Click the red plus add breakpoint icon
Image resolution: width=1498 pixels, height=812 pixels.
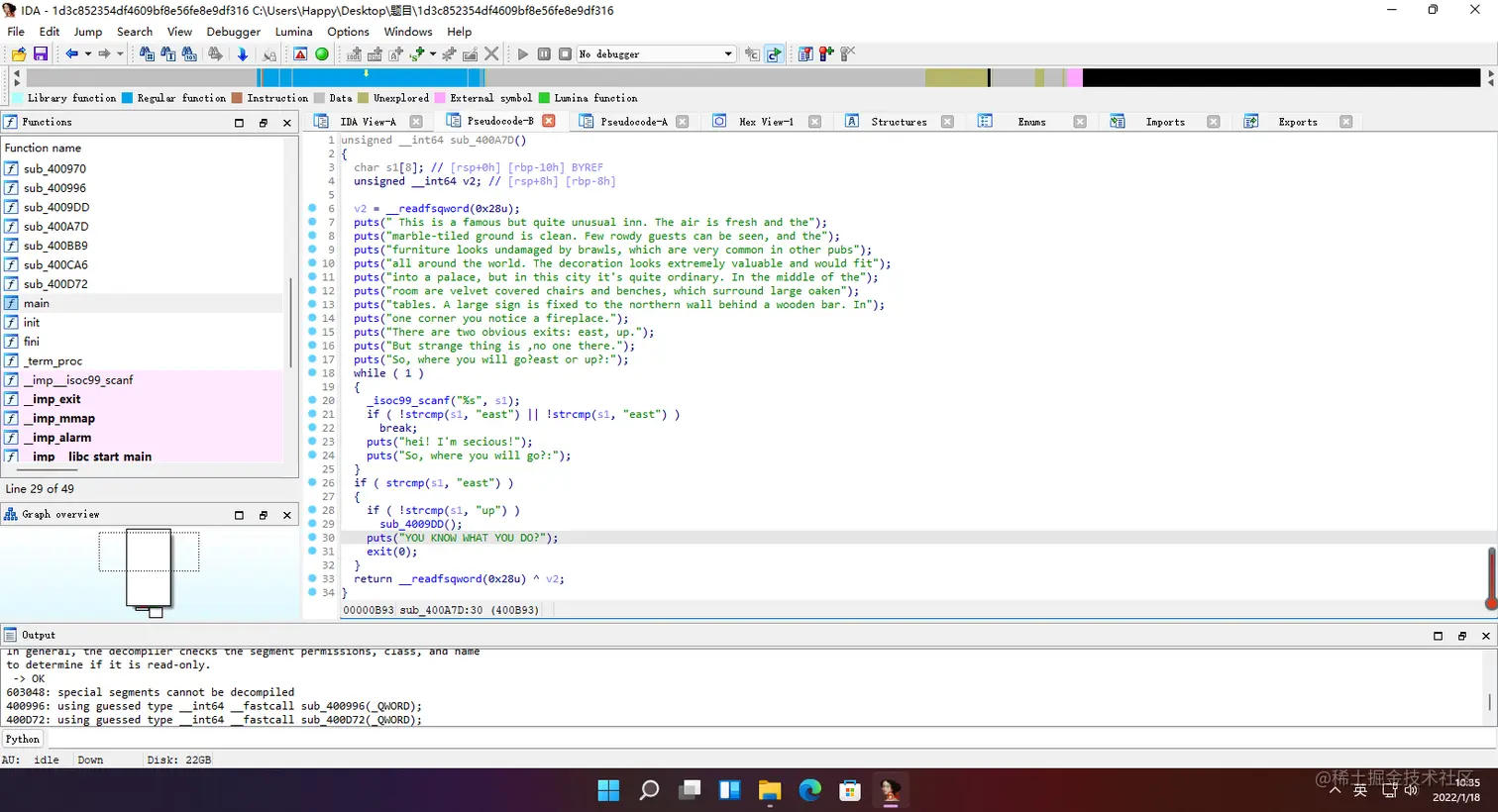826,54
